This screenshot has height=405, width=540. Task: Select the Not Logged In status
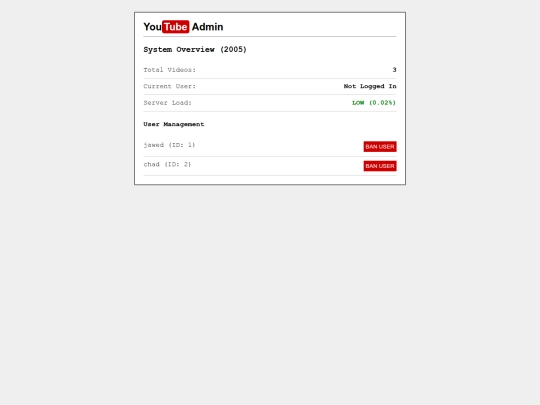(370, 86)
